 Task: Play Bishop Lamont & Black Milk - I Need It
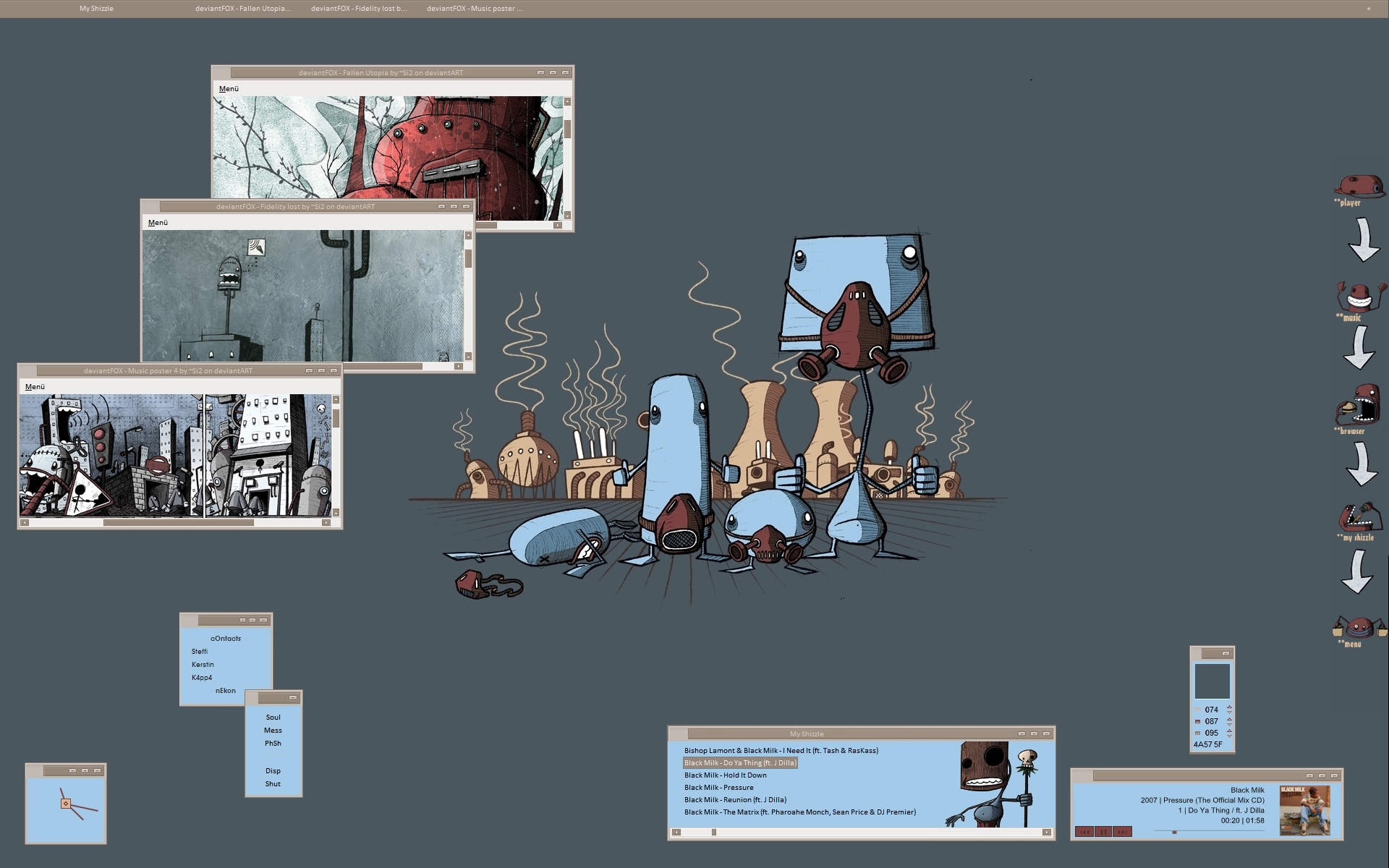[x=781, y=751]
